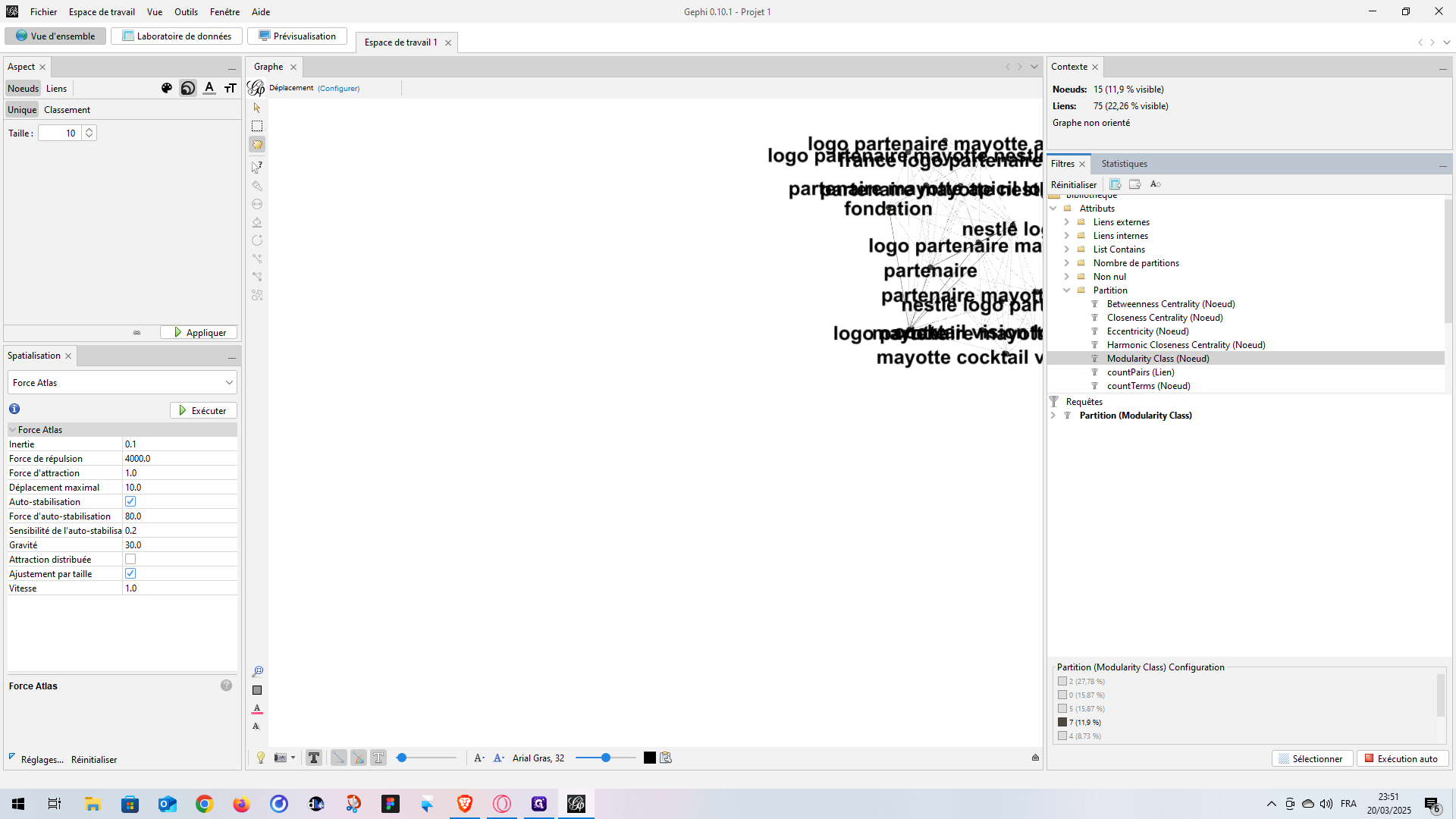Image resolution: width=1456 pixels, height=819 pixels.
Task: Pick the paint brush tool
Action: pos(257,186)
